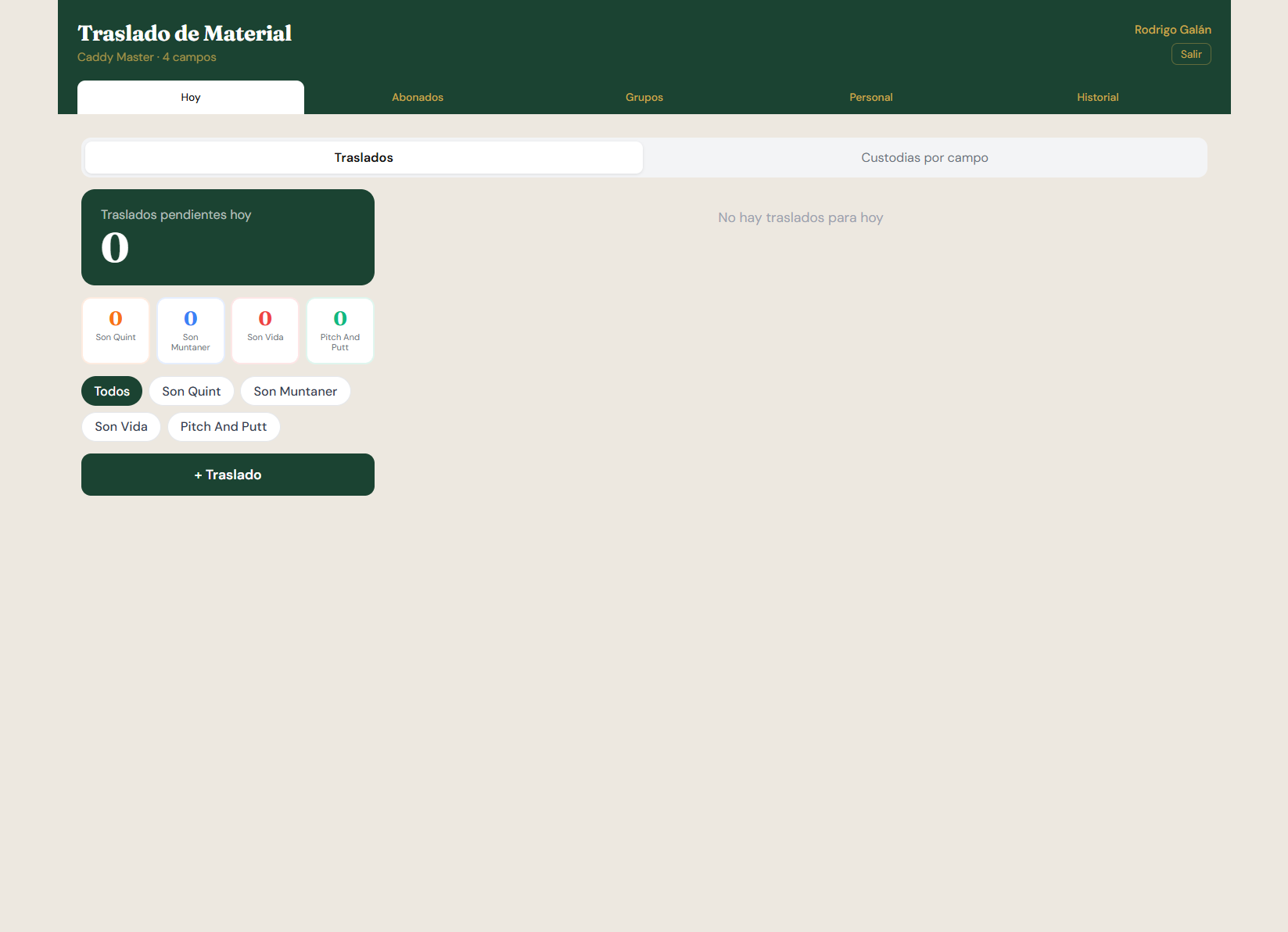Click 'No hay traslados para hoy' message
The image size is (1288, 932).
801,217
